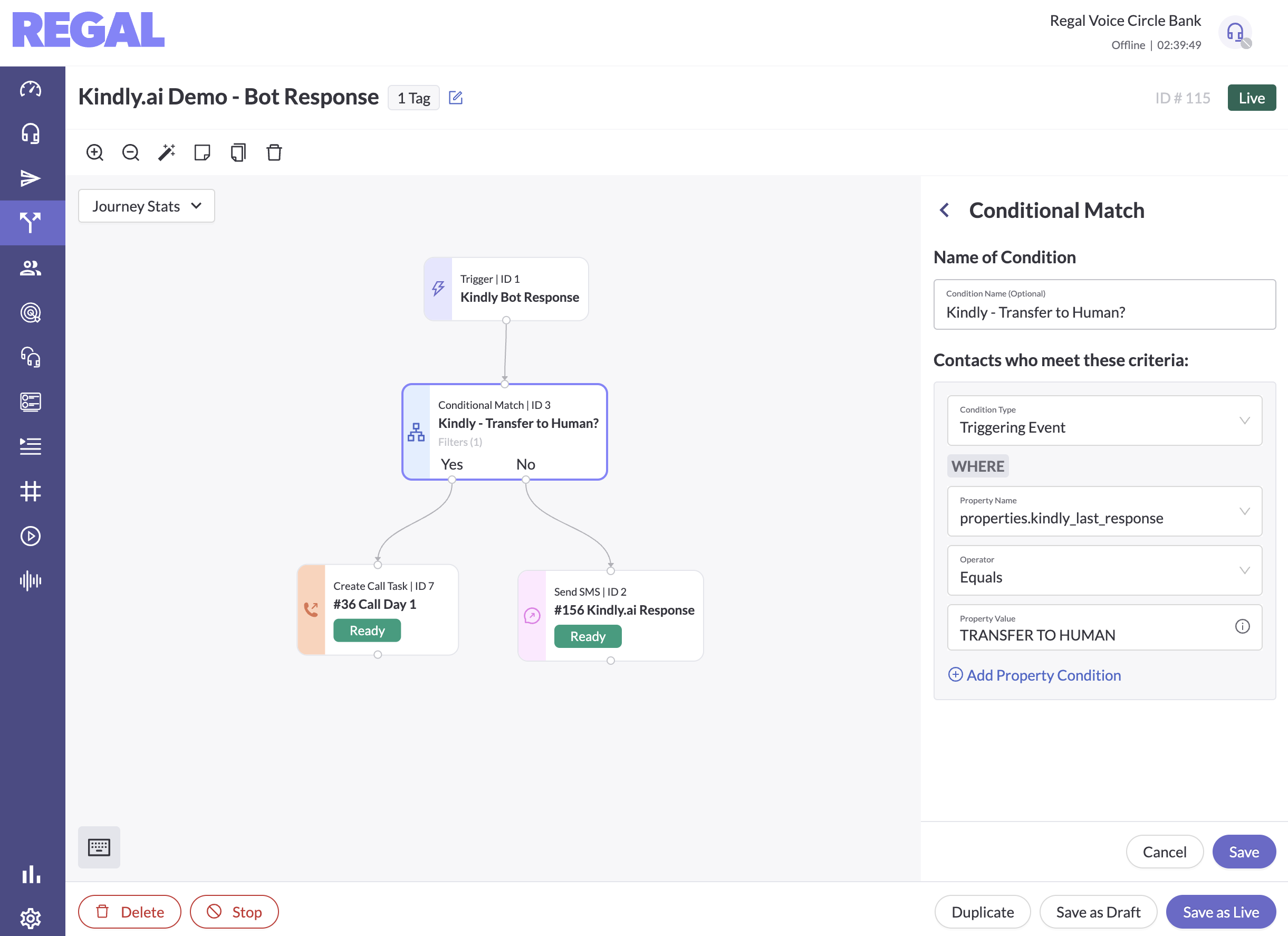This screenshot has width=1288, height=936.
Task: Click Ready badge on Kindly.ai Response node
Action: (x=587, y=636)
